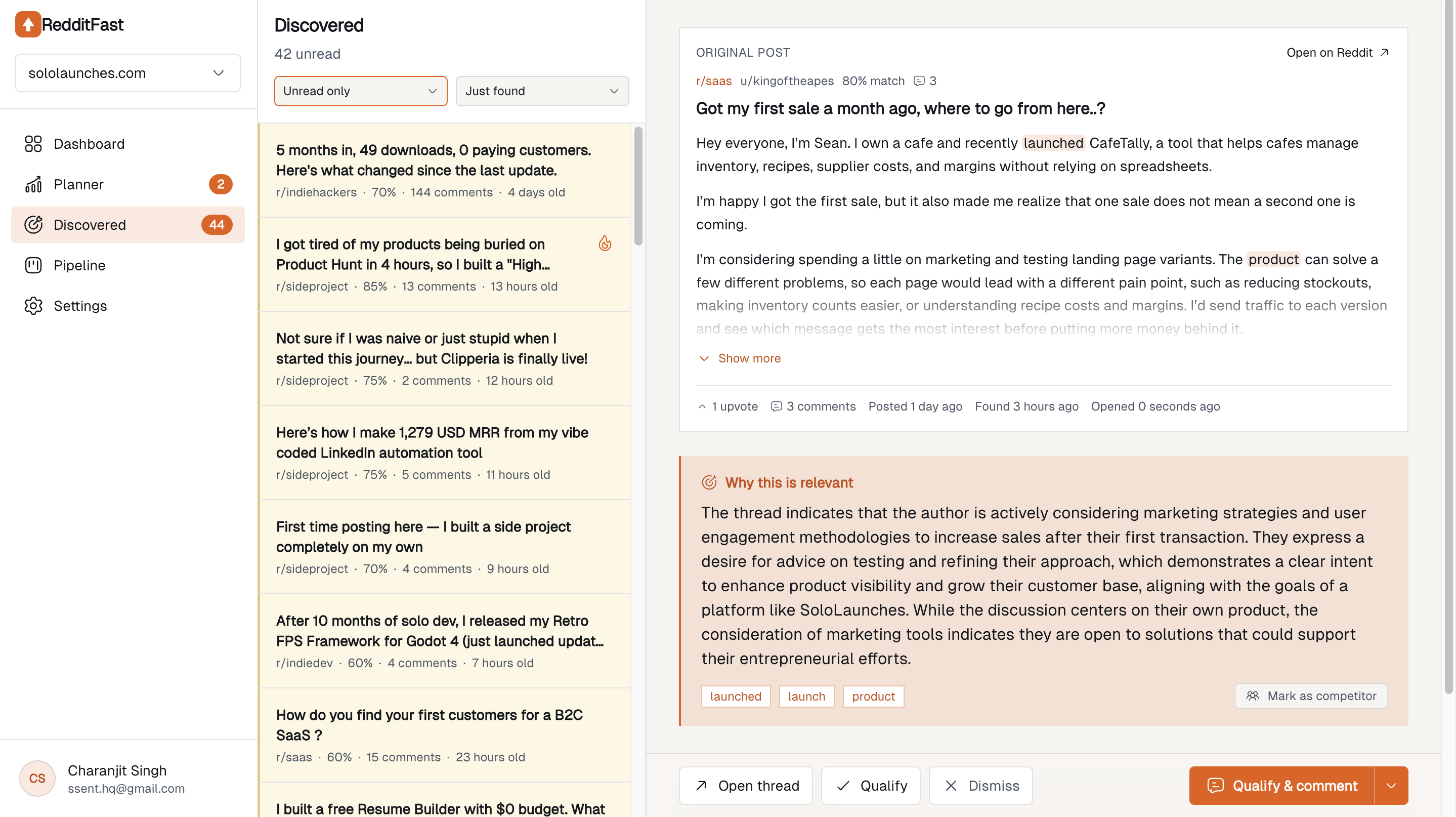The height and width of the screenshot is (817, 1456).
Task: Expand the post with Show more
Action: click(x=740, y=358)
